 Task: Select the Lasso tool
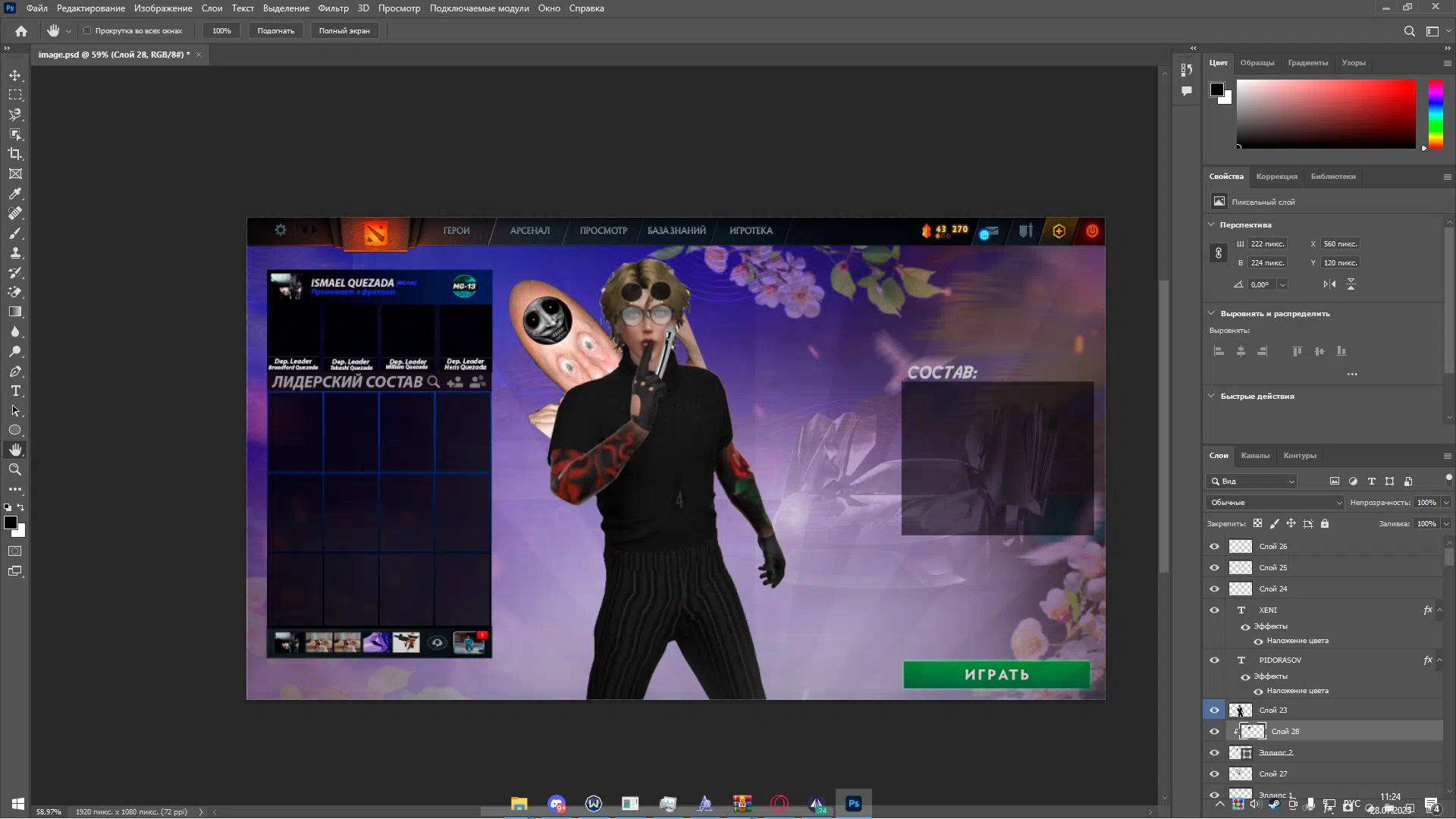tap(15, 115)
